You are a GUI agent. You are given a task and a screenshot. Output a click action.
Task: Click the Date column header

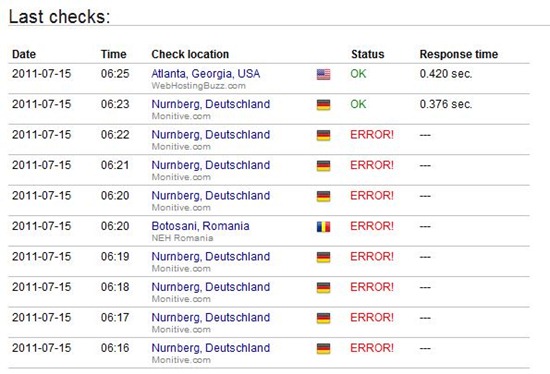[x=24, y=54]
